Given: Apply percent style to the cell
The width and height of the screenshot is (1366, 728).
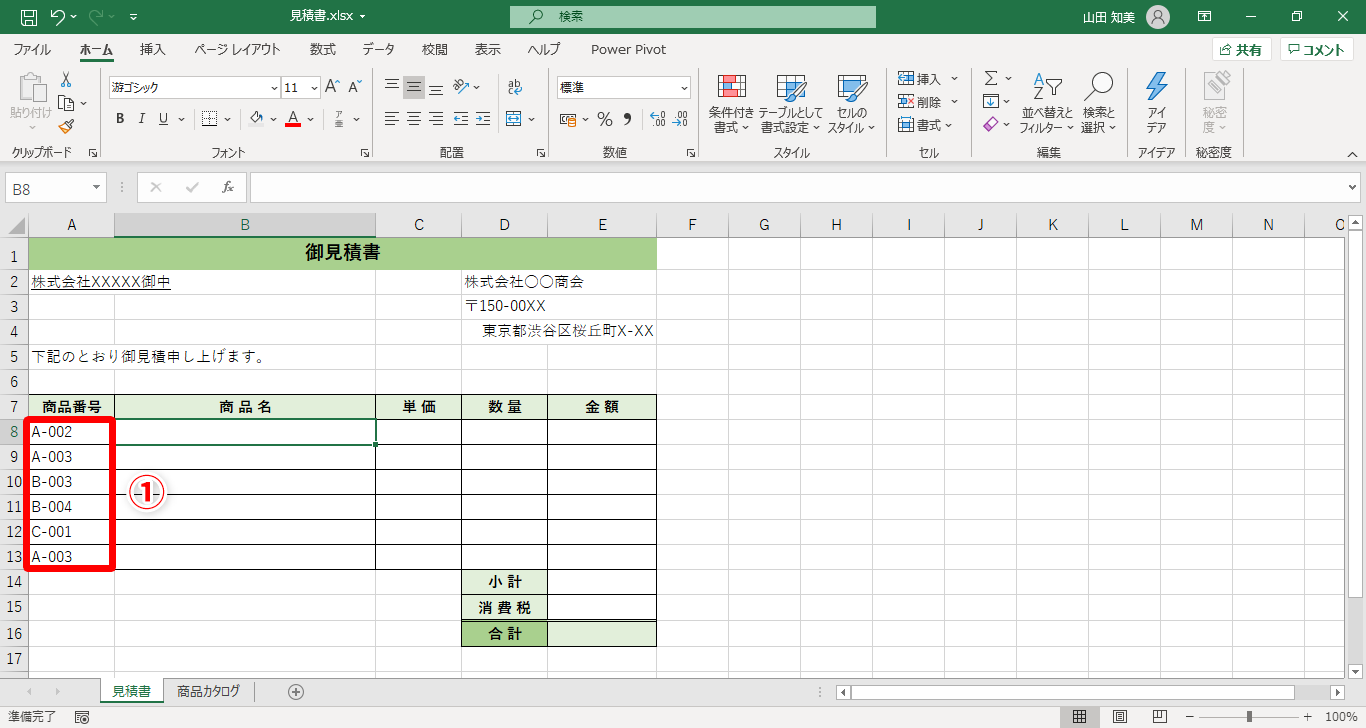Looking at the screenshot, I should click(605, 119).
